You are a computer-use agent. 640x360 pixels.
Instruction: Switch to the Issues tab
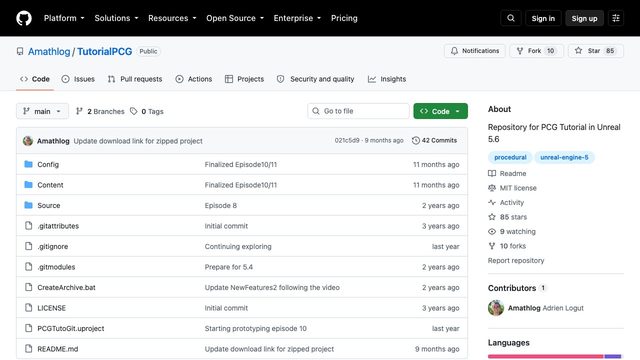tap(78, 79)
